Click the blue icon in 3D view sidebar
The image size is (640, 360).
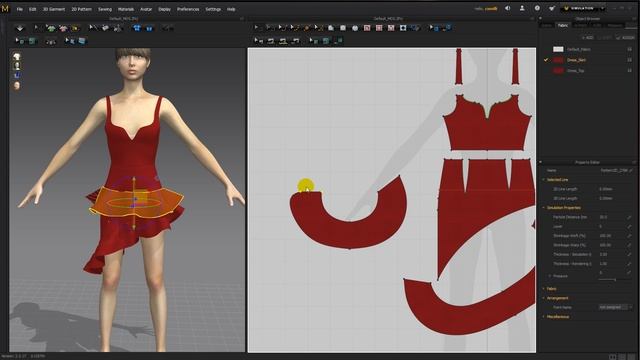coord(17,76)
